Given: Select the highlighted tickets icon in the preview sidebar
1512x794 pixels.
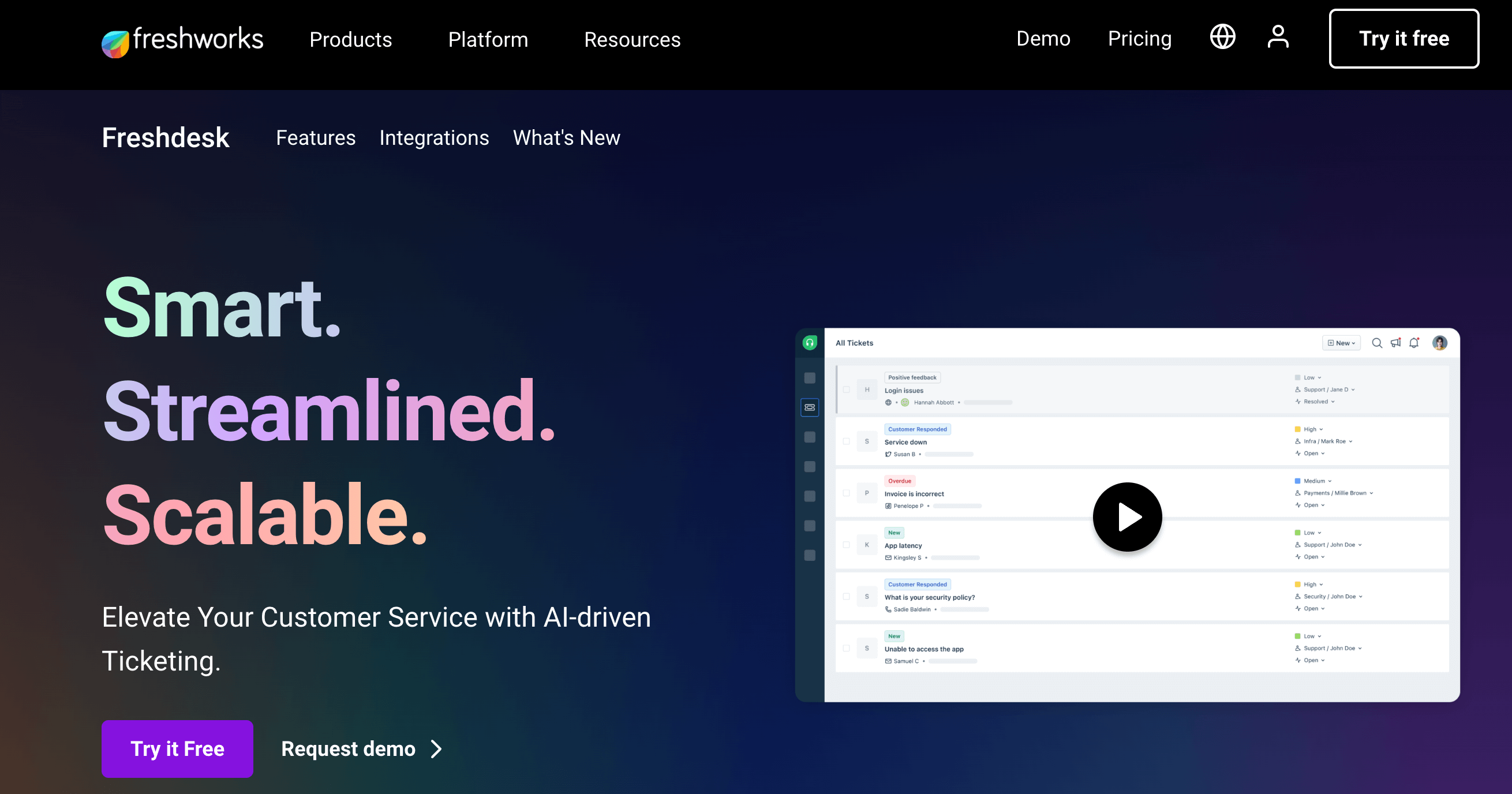Looking at the screenshot, I should pyautogui.click(x=810, y=407).
